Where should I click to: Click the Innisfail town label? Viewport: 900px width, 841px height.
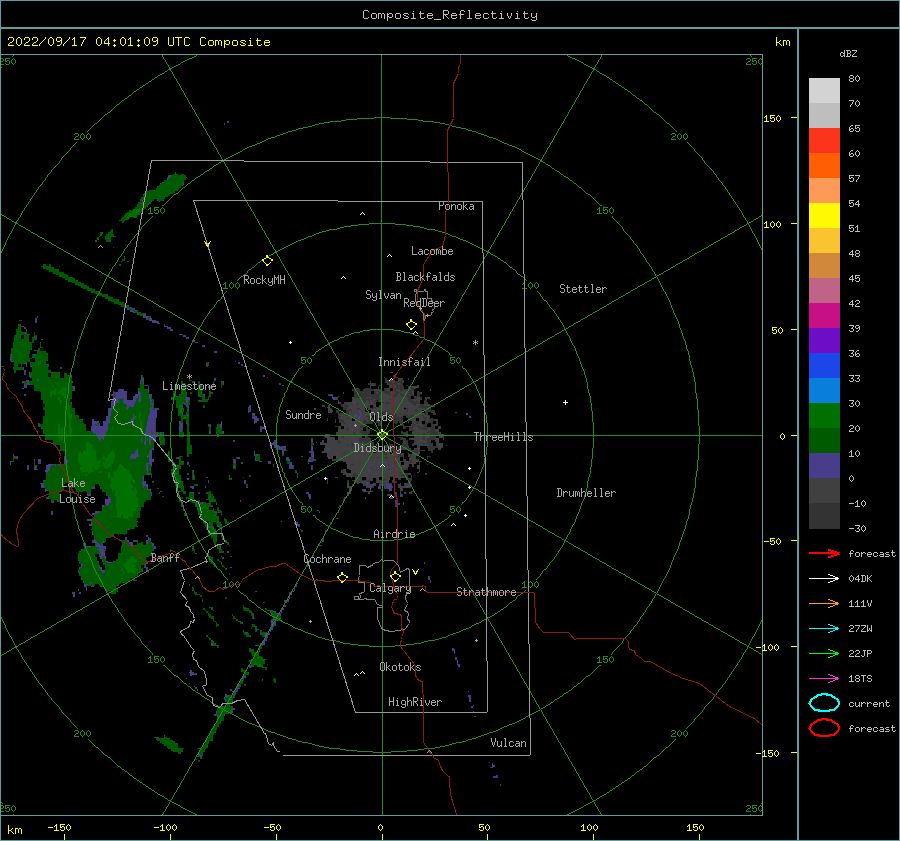point(404,362)
